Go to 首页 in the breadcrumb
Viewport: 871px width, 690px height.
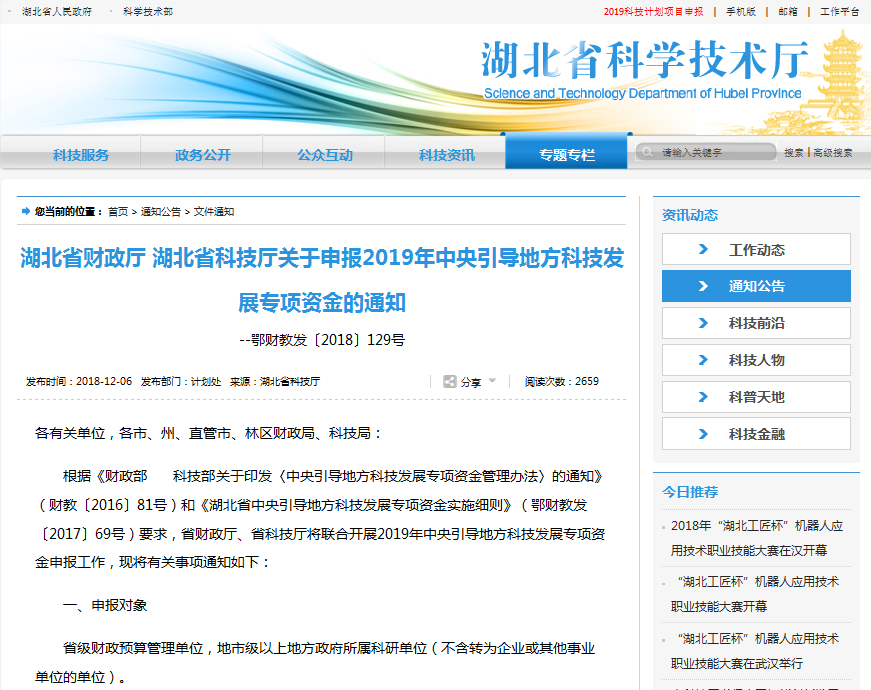tap(118, 212)
